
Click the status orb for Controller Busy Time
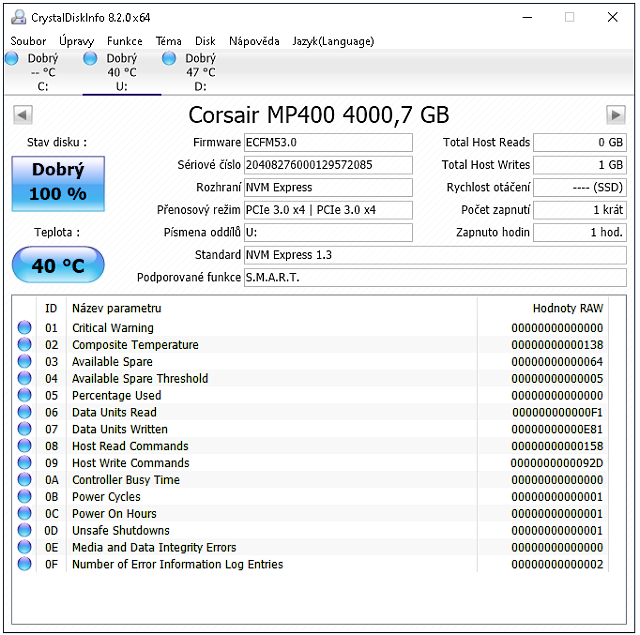pyautogui.click(x=24, y=480)
